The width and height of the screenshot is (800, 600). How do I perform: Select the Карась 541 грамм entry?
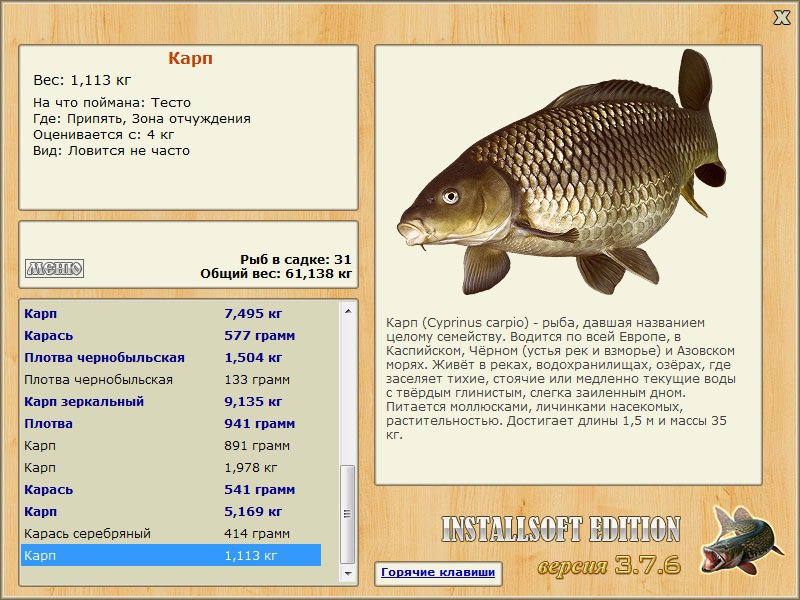coord(171,489)
